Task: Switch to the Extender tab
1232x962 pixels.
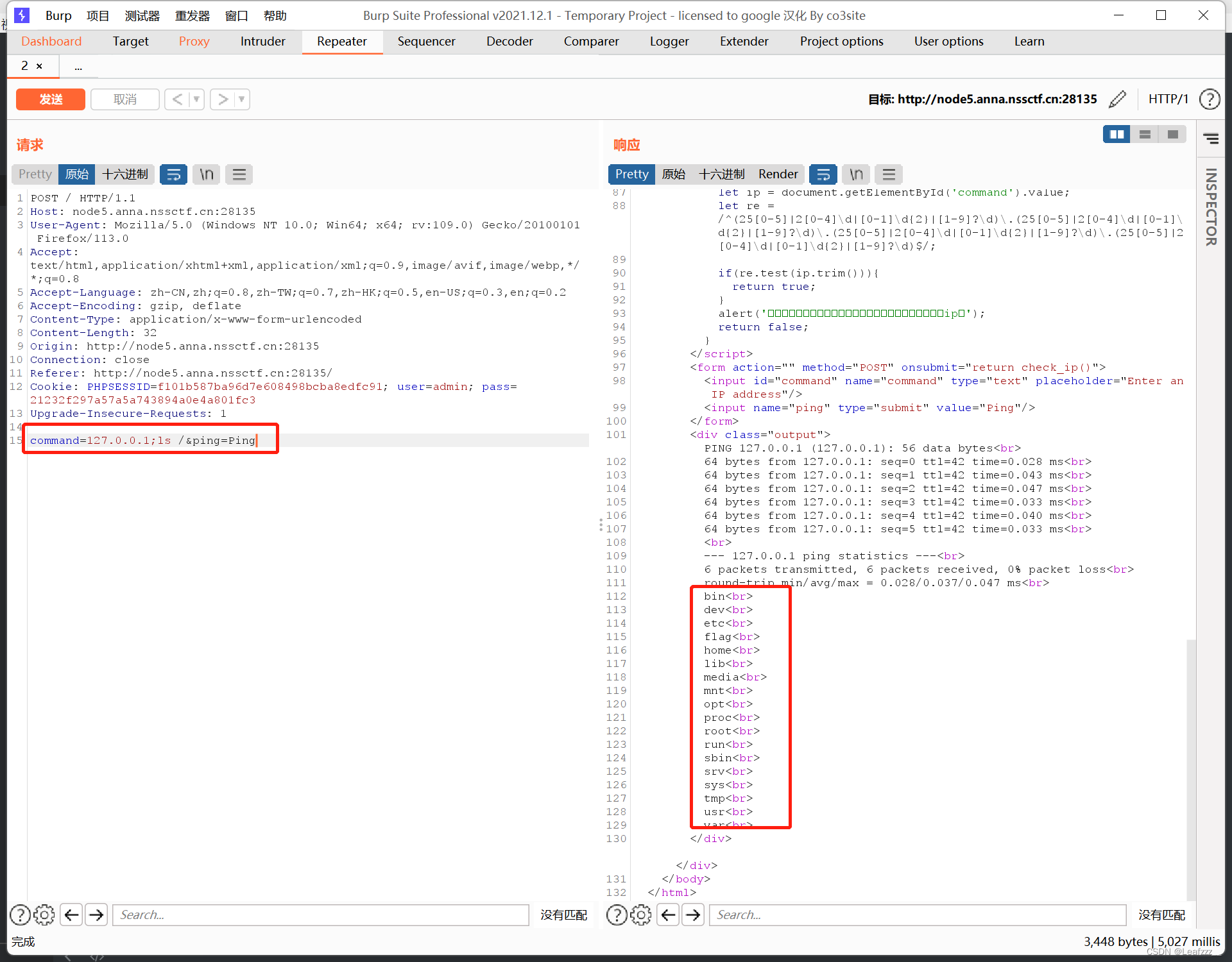Action: tap(744, 42)
